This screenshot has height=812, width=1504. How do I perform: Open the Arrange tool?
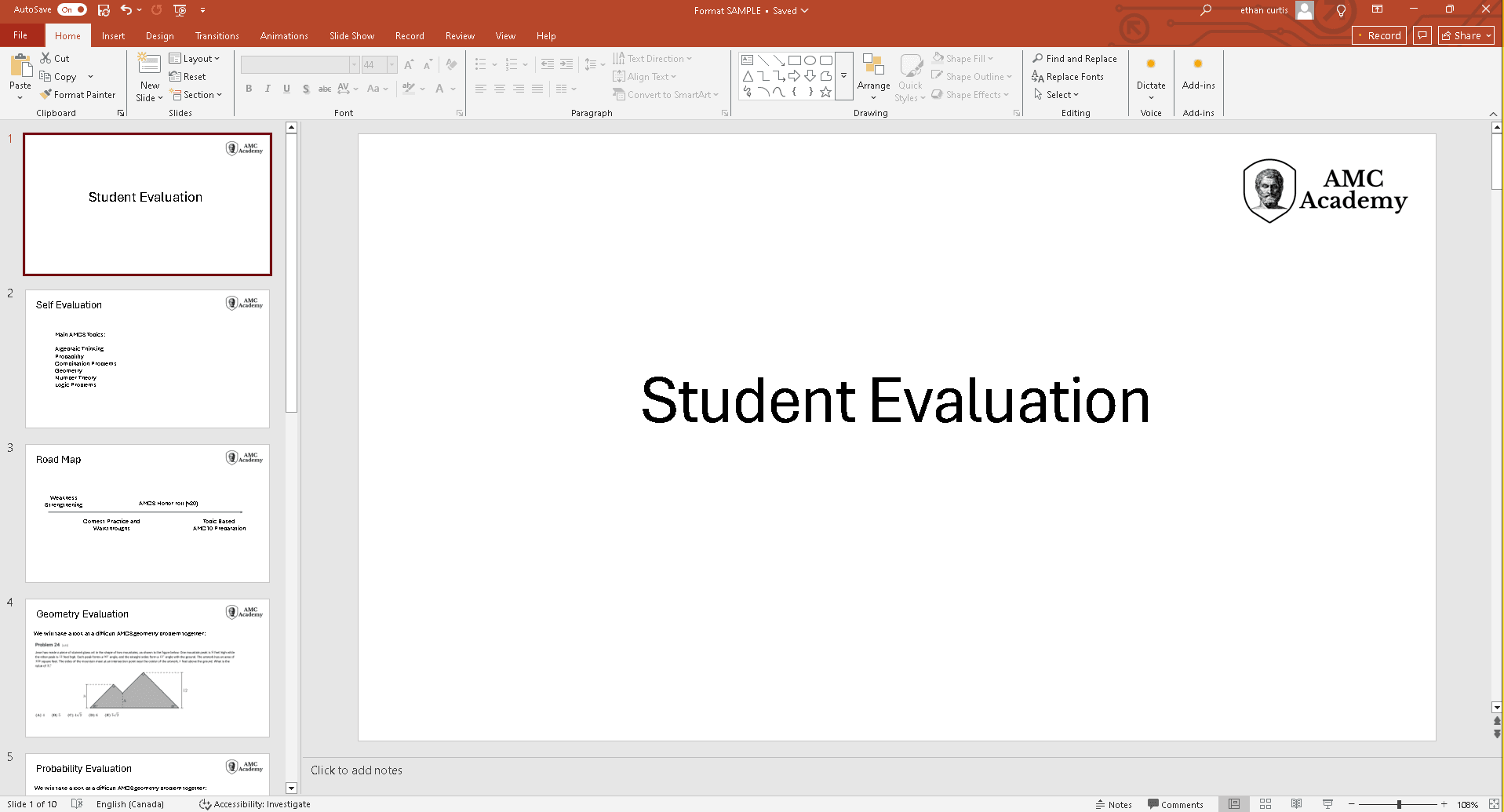[872, 77]
